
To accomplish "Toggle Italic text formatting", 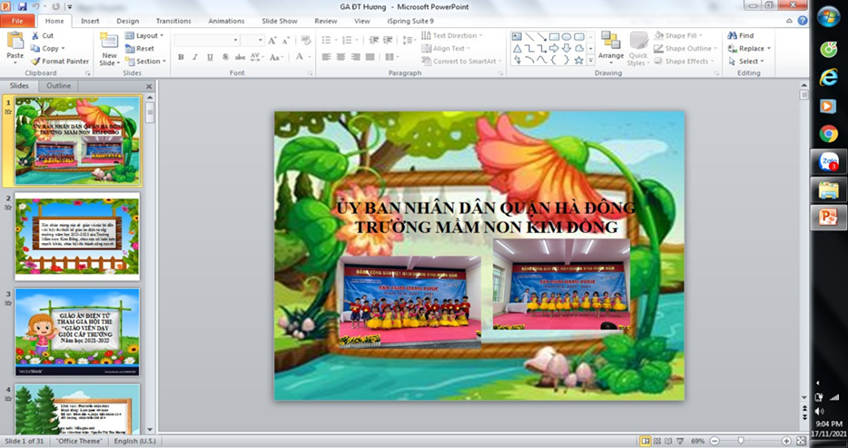I will (195, 58).
